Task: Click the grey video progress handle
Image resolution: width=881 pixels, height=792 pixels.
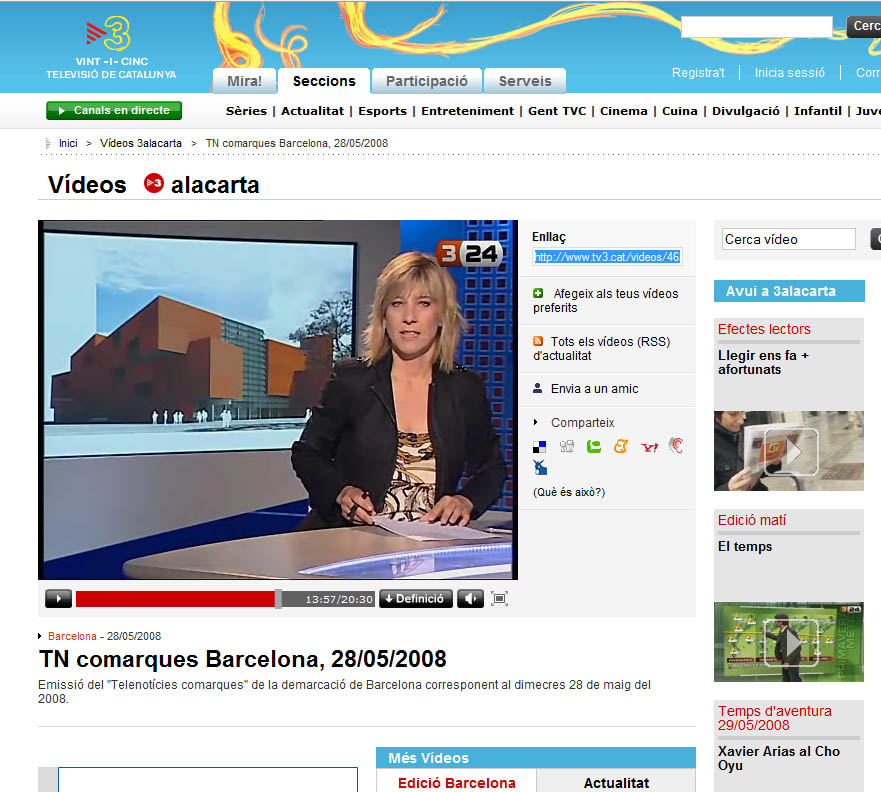Action: click(278, 599)
